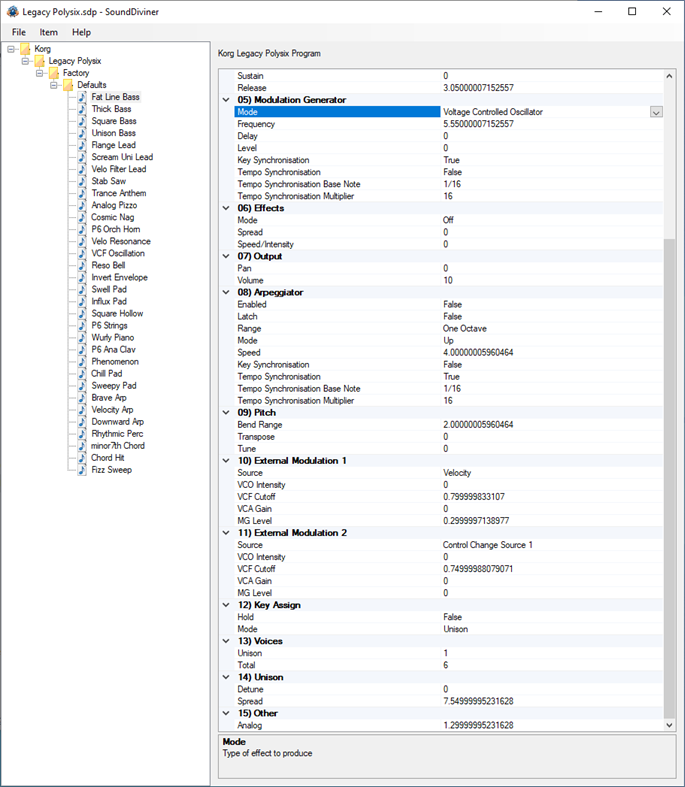Collapse the 08) Arpeggiator section
The image size is (685, 787).
coord(226,293)
